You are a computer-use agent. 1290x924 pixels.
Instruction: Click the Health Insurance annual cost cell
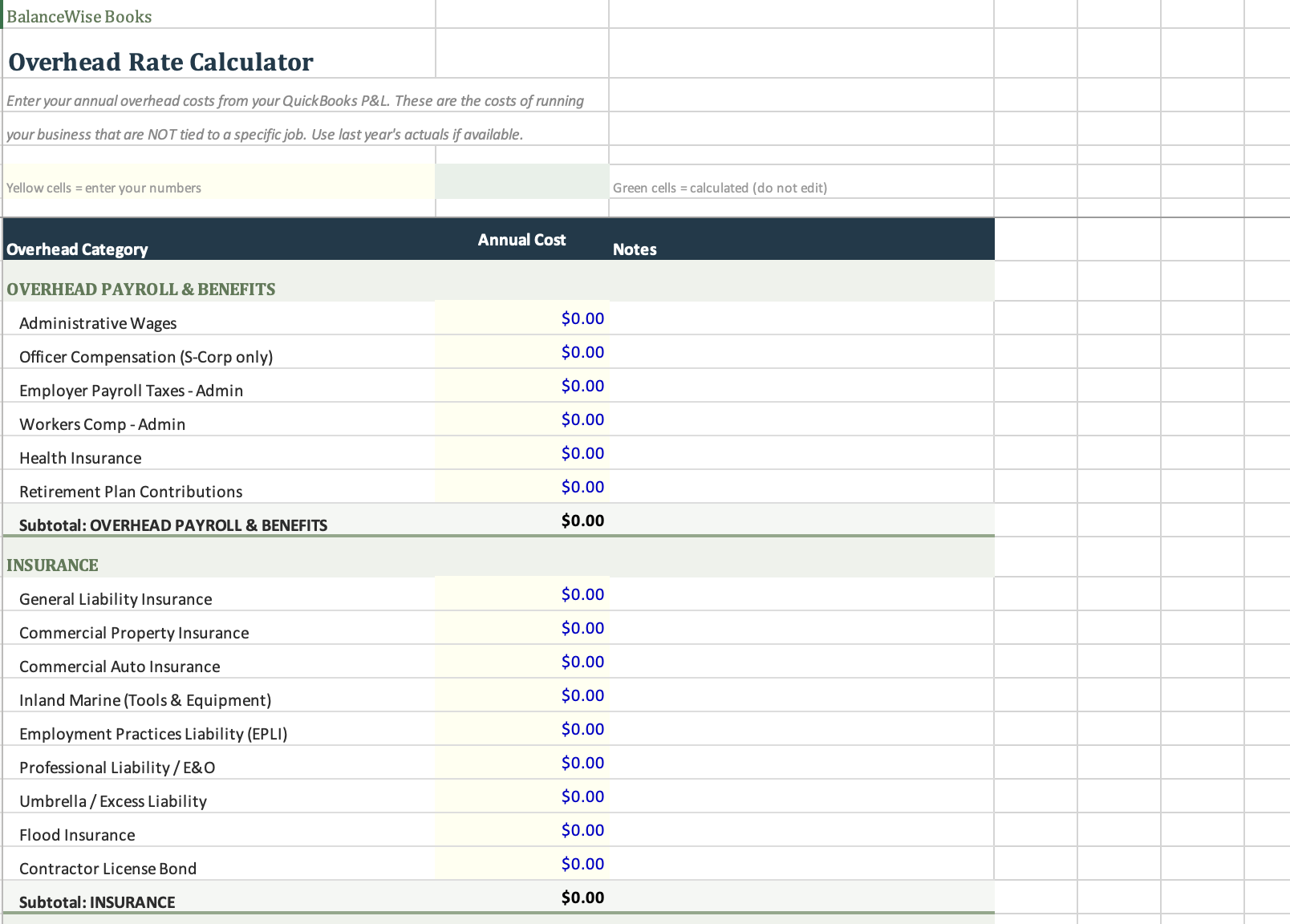(x=522, y=453)
